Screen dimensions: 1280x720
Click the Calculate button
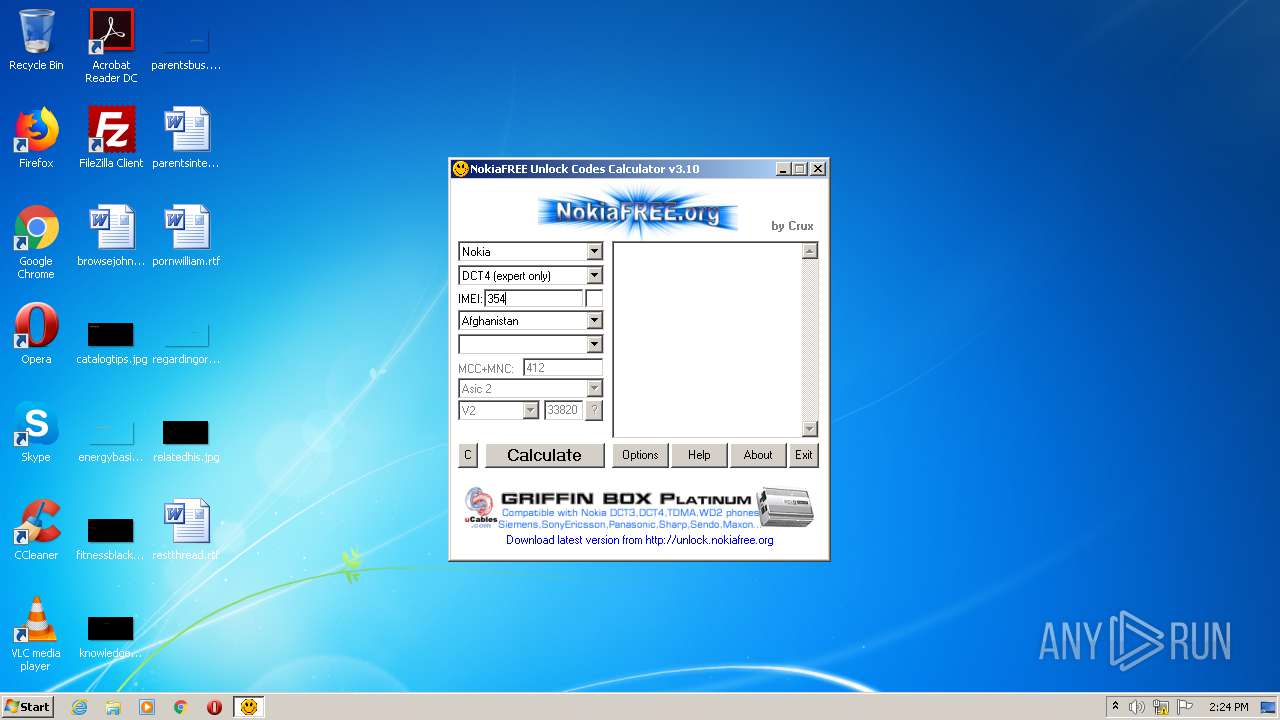tap(544, 455)
